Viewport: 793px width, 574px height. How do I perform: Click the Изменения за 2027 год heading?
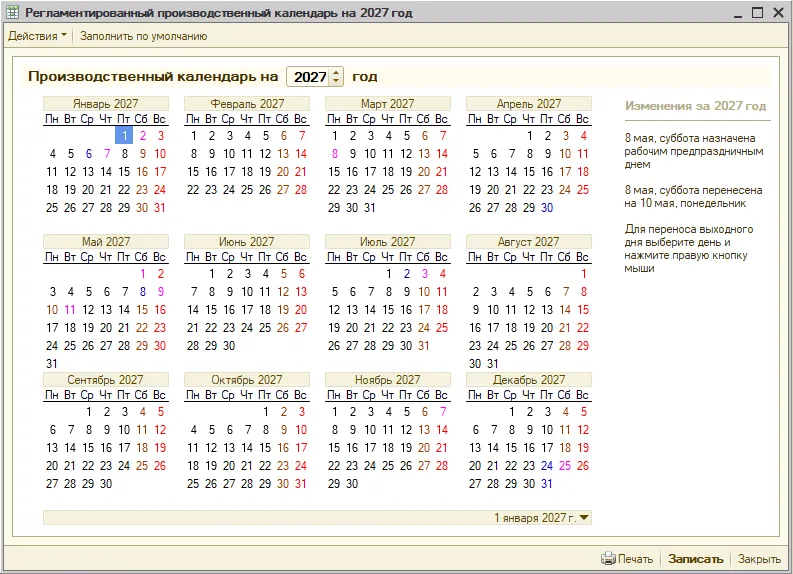(x=695, y=106)
